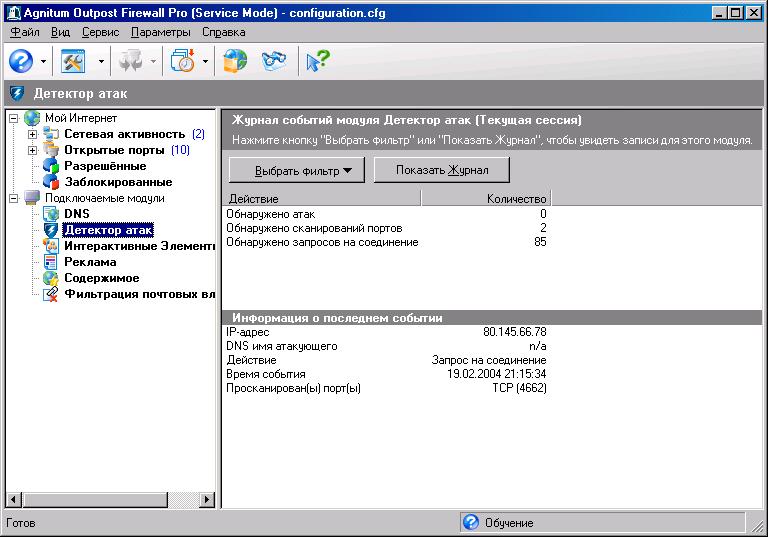The height and width of the screenshot is (537, 768).
Task: Click the Детектор атак shield tree icon
Action: tap(50, 230)
